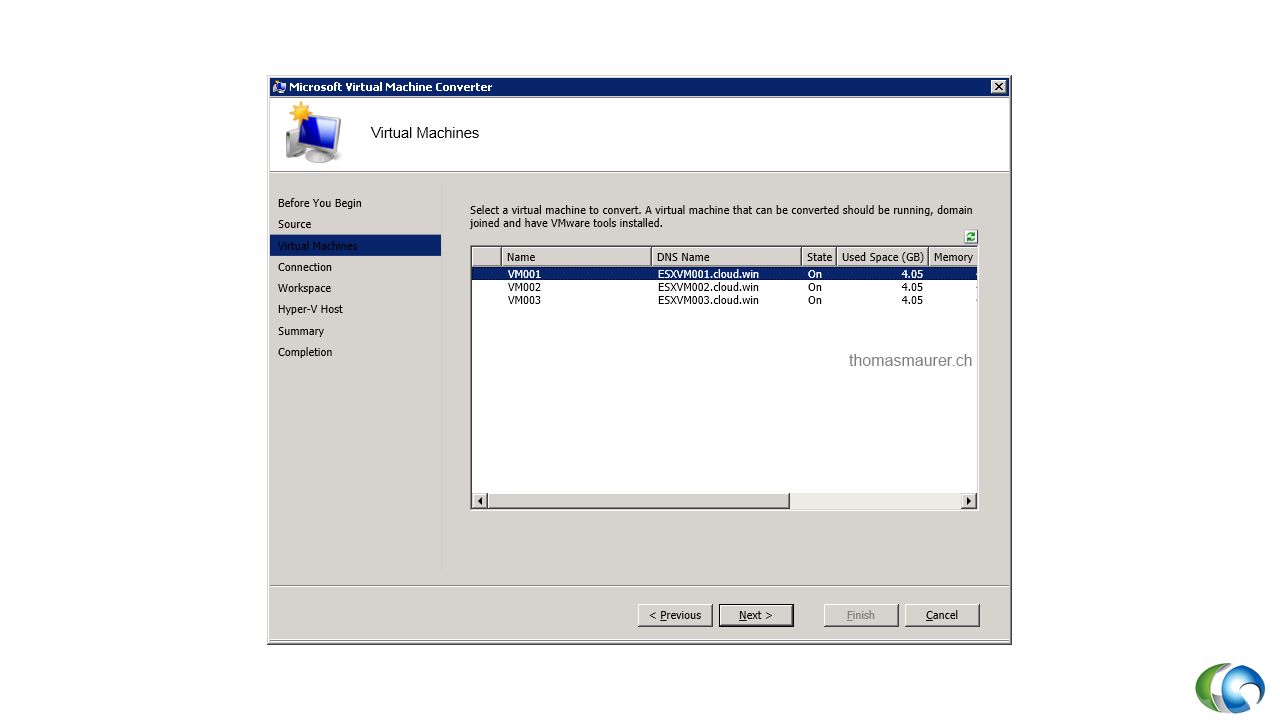
Task: Select the VM002 row
Action: (724, 287)
